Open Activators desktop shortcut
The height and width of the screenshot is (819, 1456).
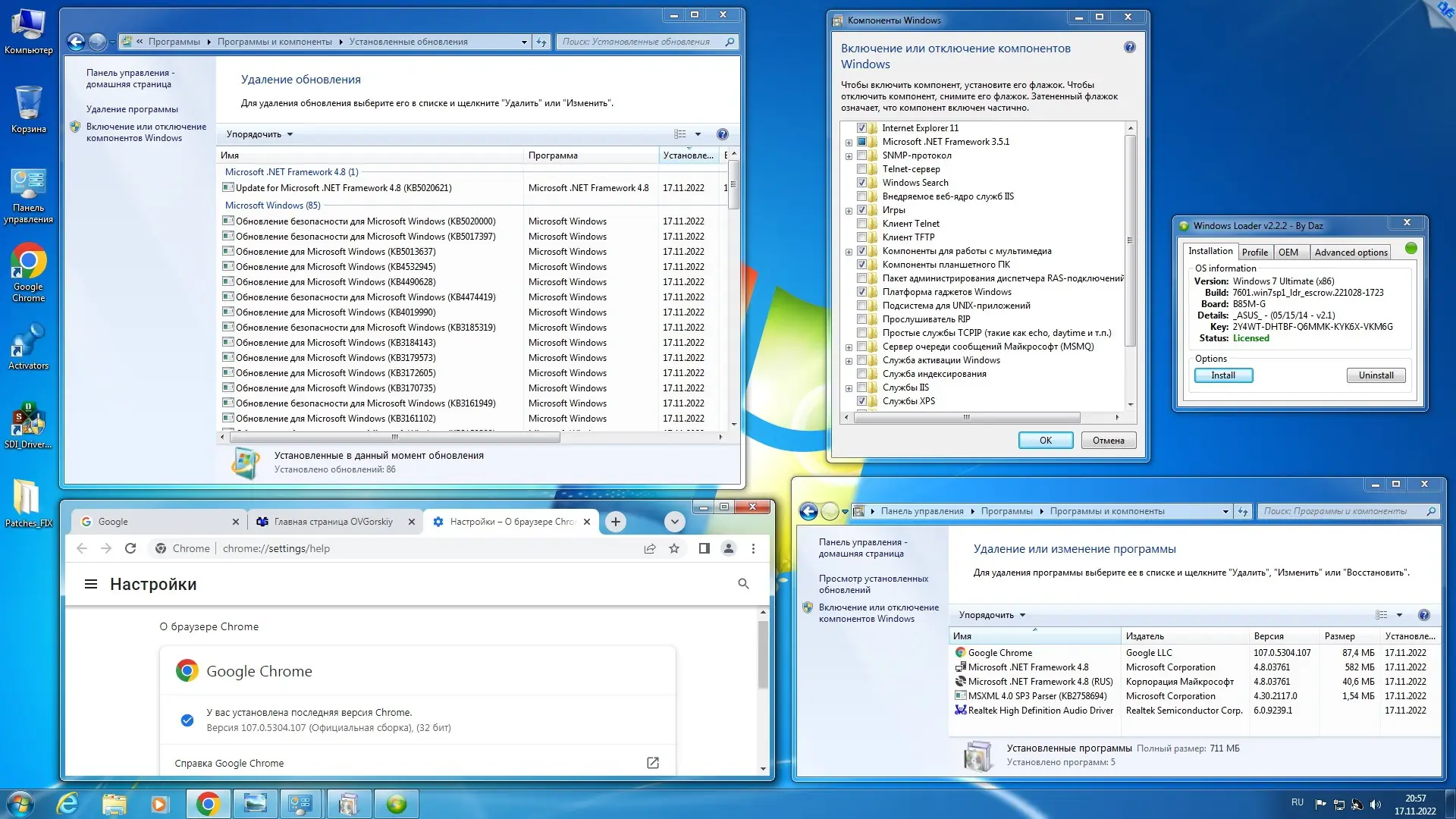[28, 347]
